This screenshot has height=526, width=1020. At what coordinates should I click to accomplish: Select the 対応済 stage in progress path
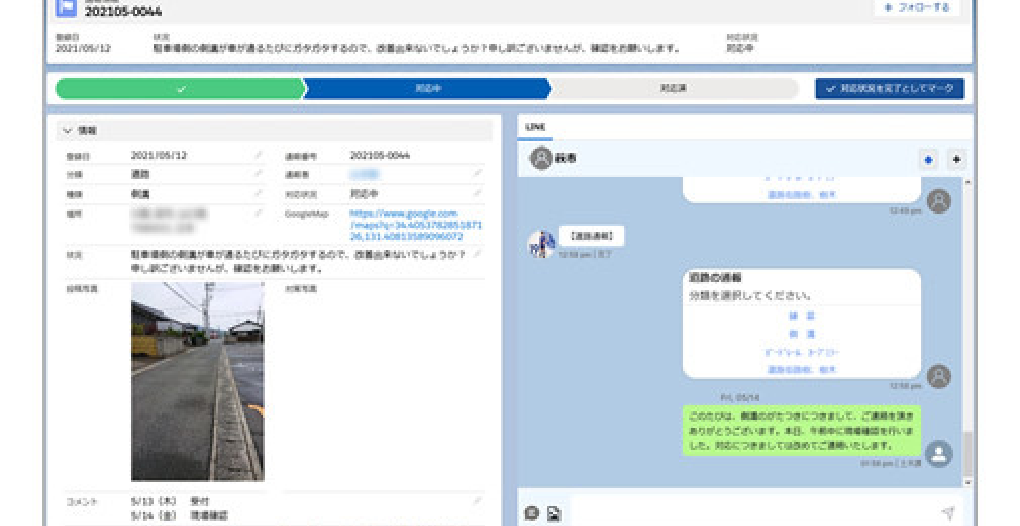(673, 89)
